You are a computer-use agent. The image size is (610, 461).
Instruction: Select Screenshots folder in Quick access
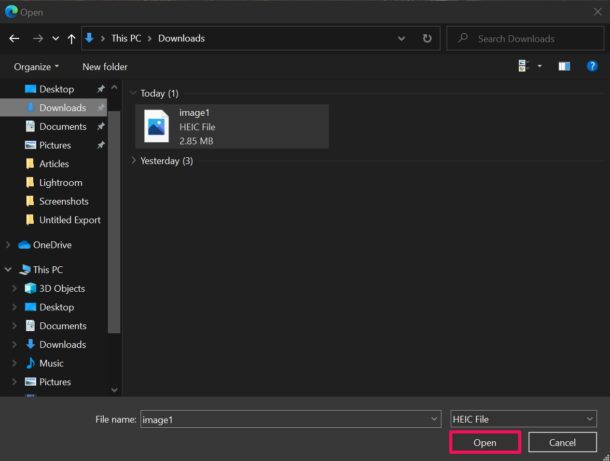tap(63, 201)
